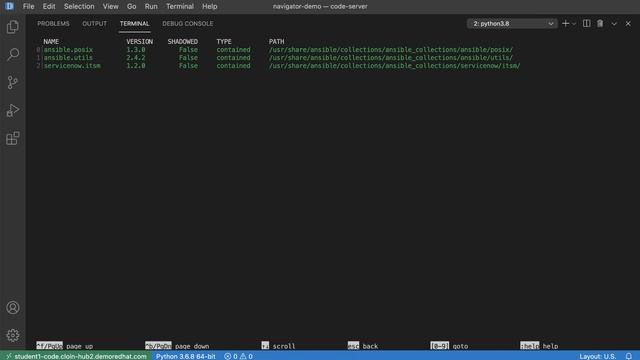Click the ansible.utils collection name

click(x=68, y=58)
